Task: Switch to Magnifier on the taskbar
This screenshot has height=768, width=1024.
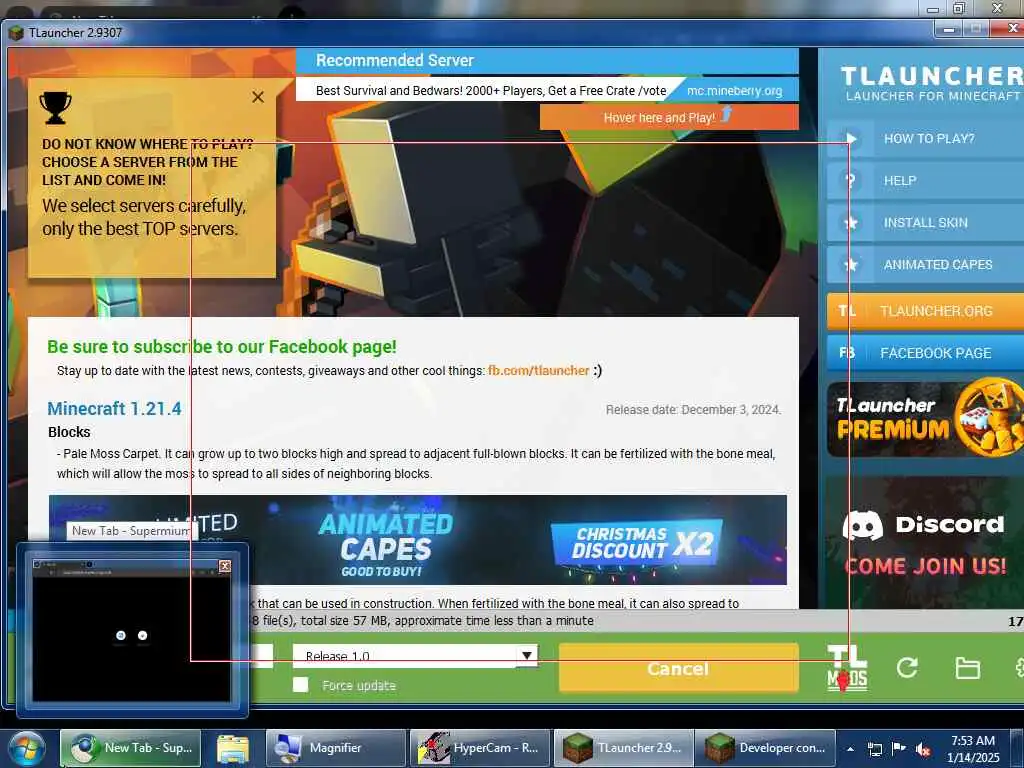Action: click(x=336, y=748)
